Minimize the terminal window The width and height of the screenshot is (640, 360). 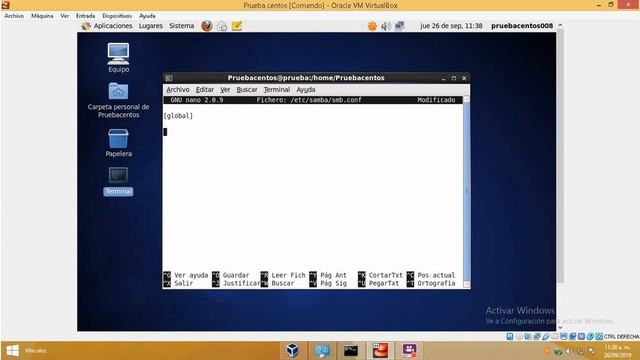pos(443,78)
